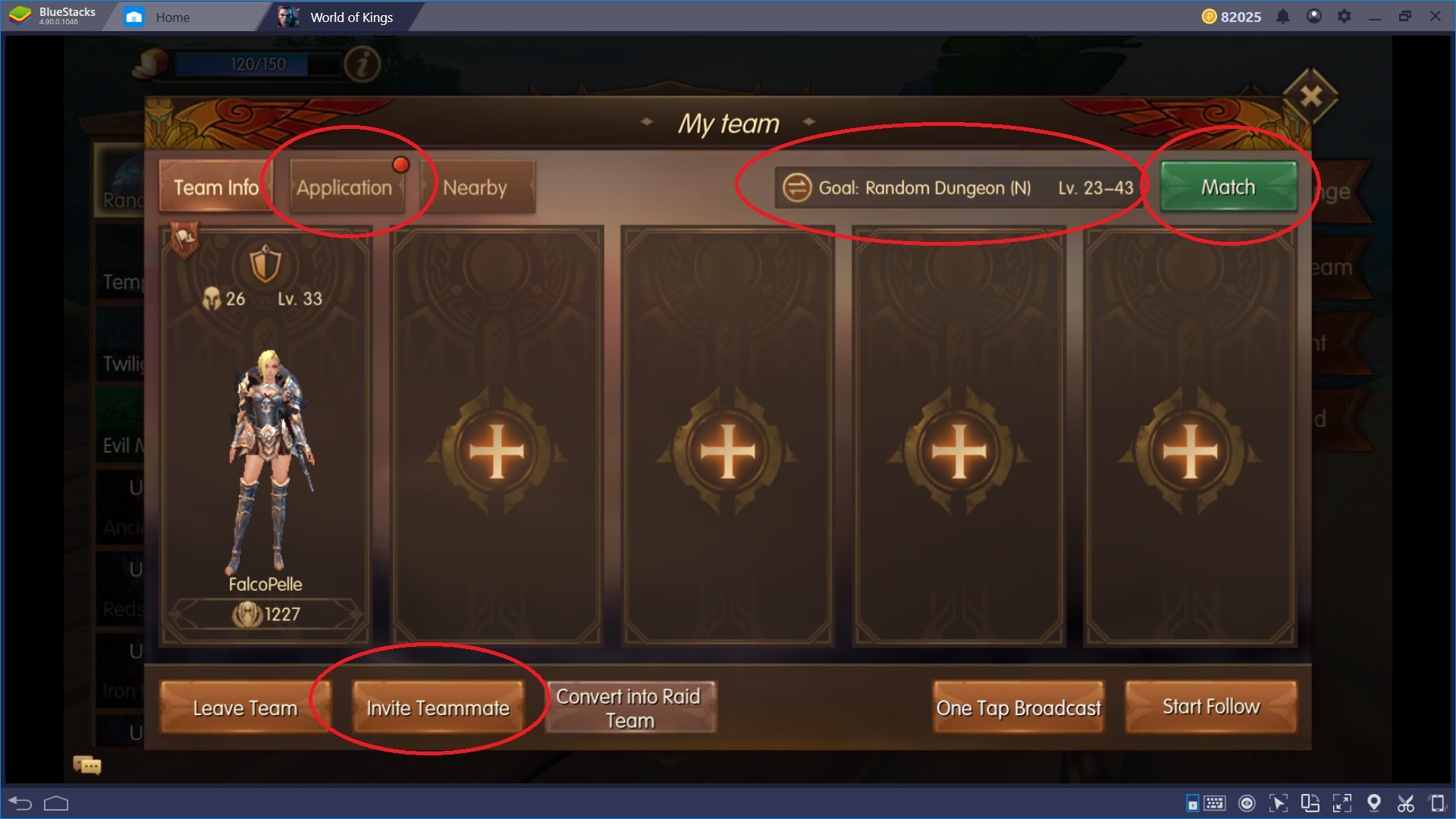The height and width of the screenshot is (819, 1456).
Task: Switch to the Nearby tab
Action: (x=474, y=187)
